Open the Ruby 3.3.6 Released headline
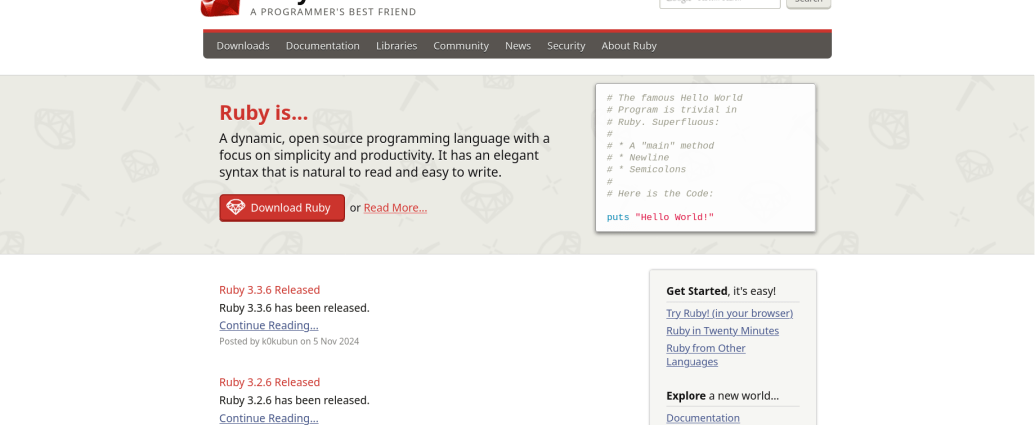Screen dimensions: 1035x425 pos(269,290)
